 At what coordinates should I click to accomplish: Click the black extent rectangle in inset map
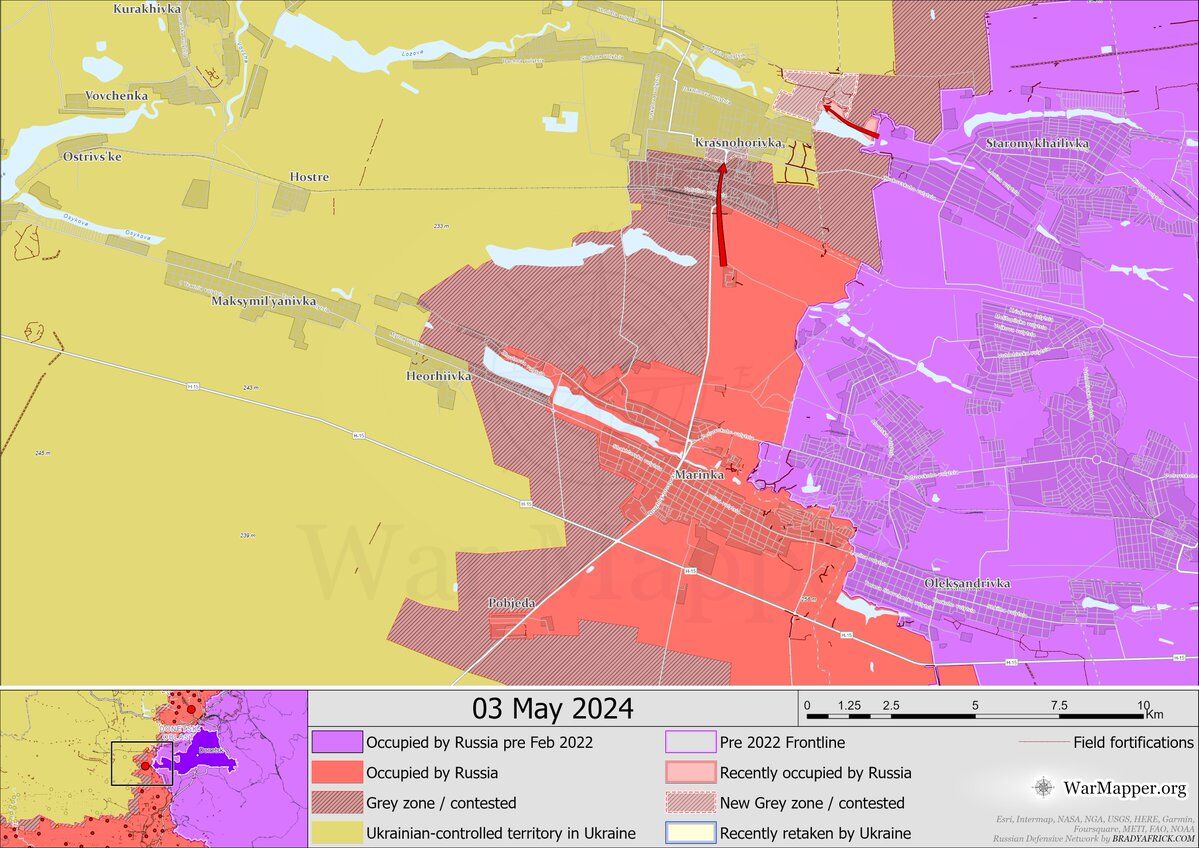[141, 764]
